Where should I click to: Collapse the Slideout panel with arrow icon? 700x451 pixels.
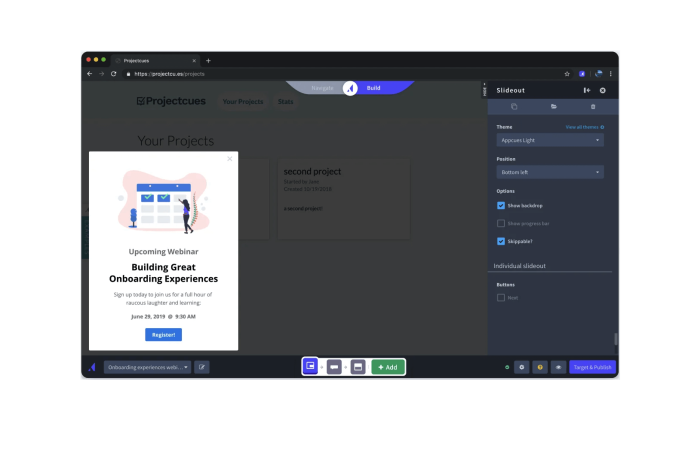click(x=587, y=90)
